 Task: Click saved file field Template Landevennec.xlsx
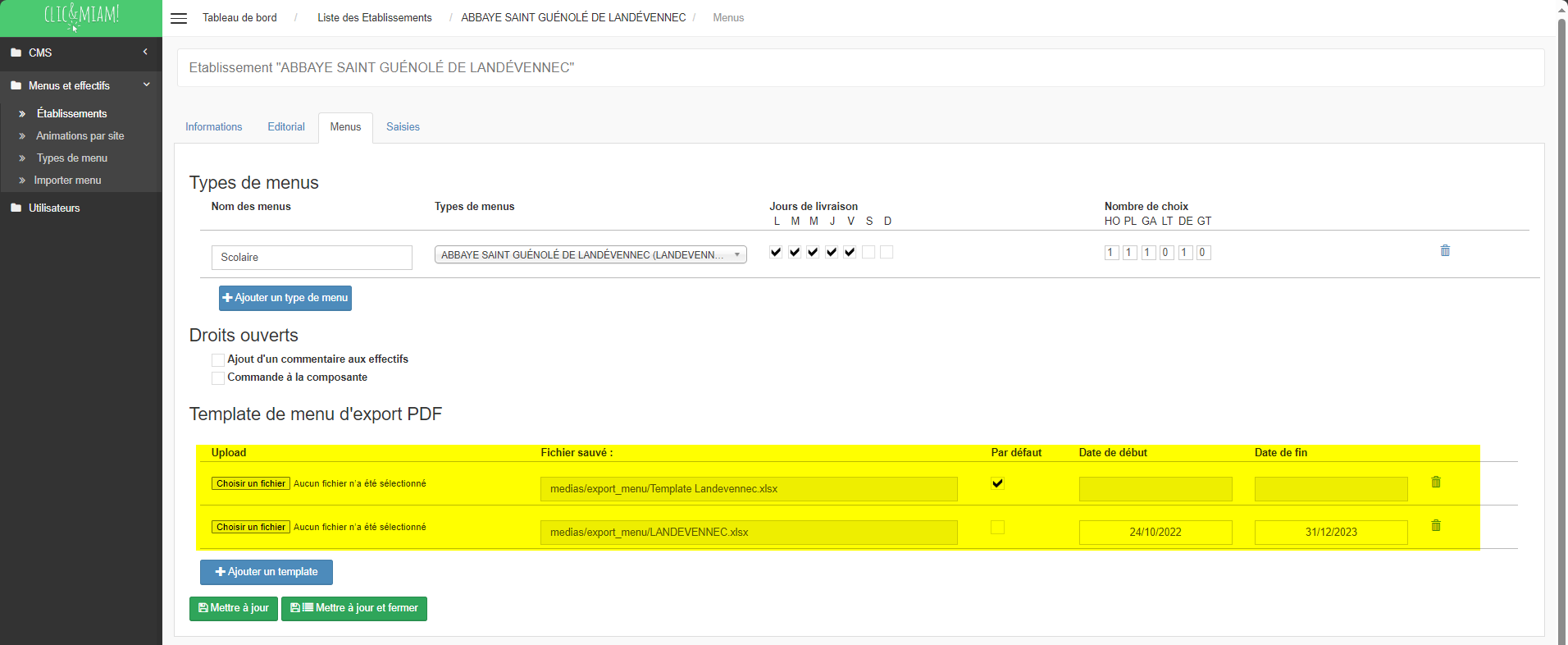[x=749, y=489]
